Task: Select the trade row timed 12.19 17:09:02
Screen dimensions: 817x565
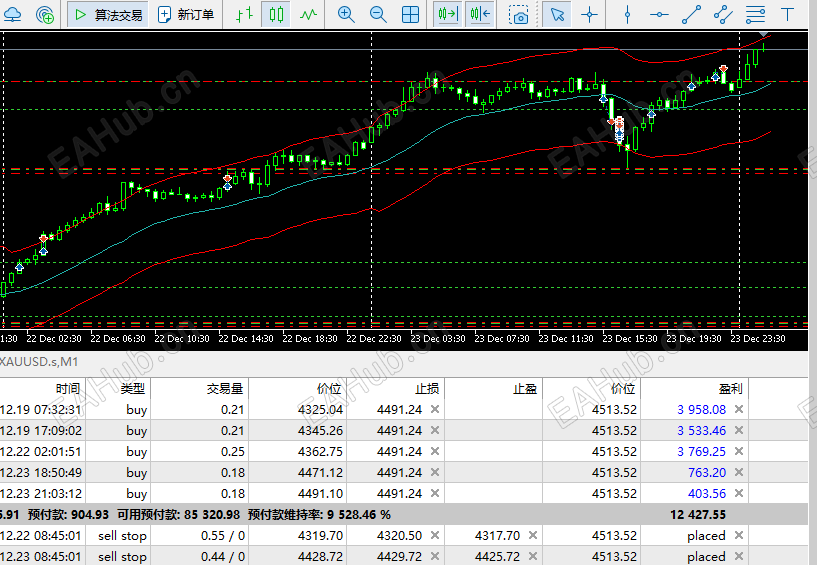Action: pos(404,431)
